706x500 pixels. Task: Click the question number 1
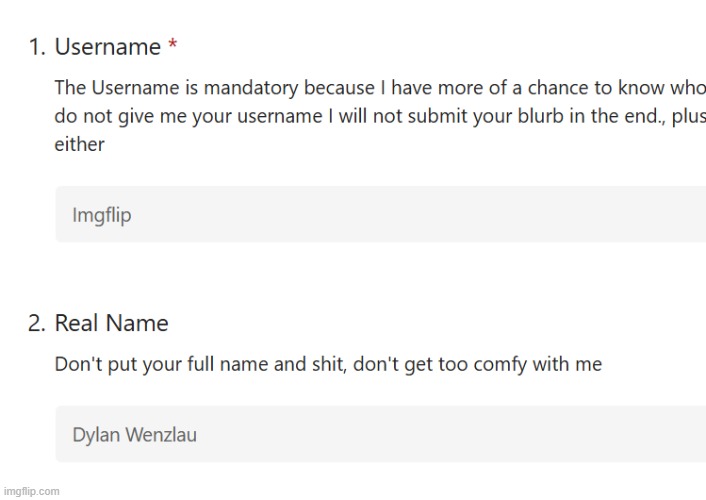pos(35,47)
